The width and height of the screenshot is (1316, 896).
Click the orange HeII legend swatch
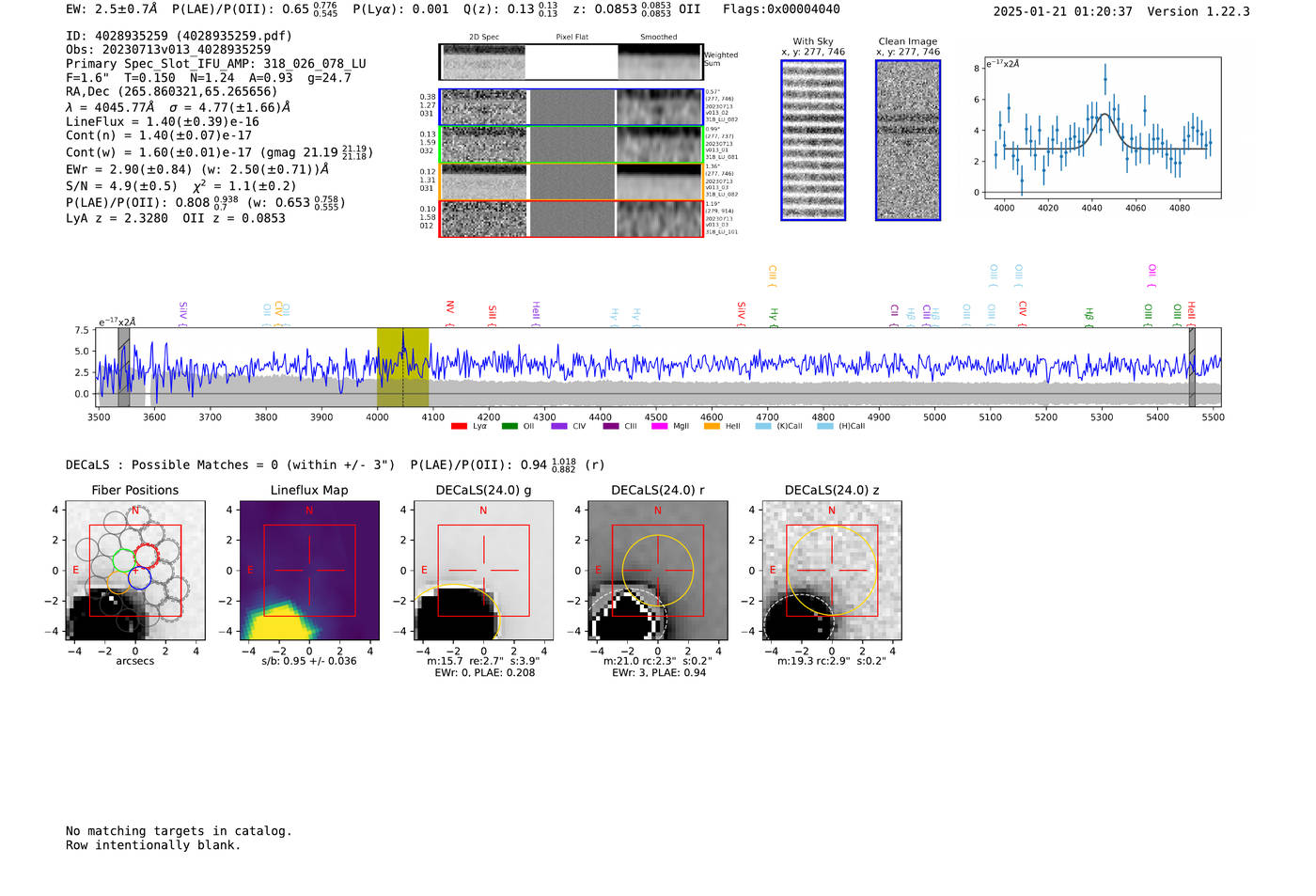[x=712, y=426]
